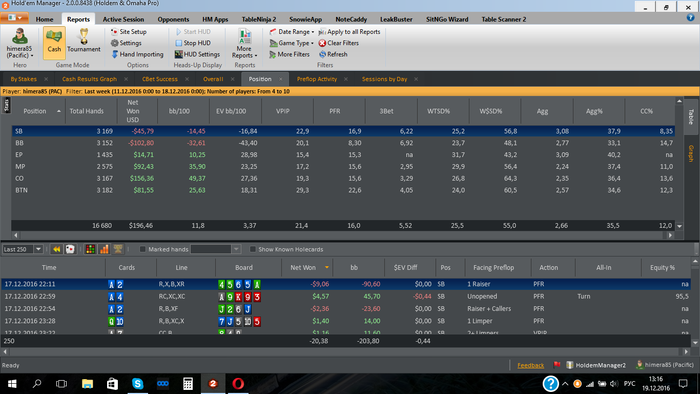Screen dimensions: 700x394
Task: Select the BTN position row
Action: [343, 190]
